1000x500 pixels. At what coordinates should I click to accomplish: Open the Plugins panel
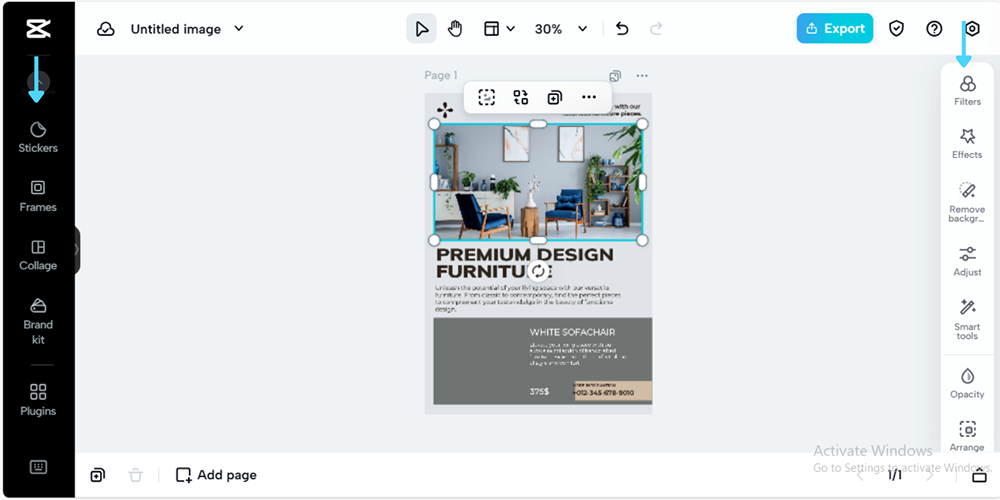click(x=38, y=400)
